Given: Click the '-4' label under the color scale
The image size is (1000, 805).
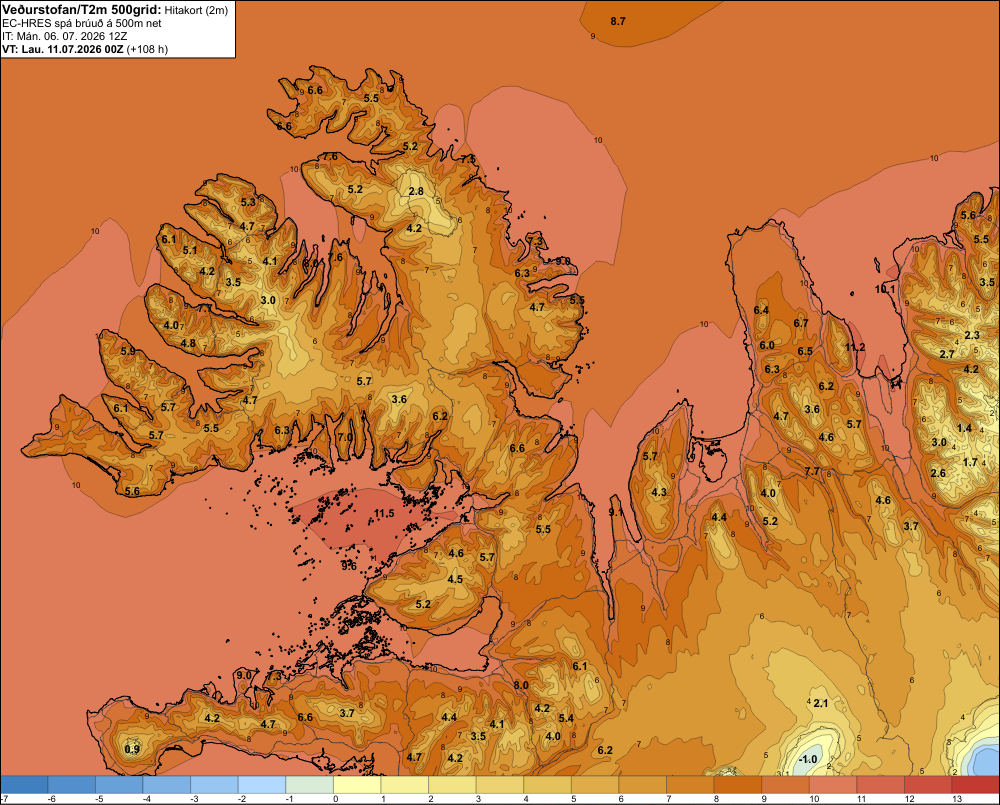Looking at the screenshot, I should point(147,799).
